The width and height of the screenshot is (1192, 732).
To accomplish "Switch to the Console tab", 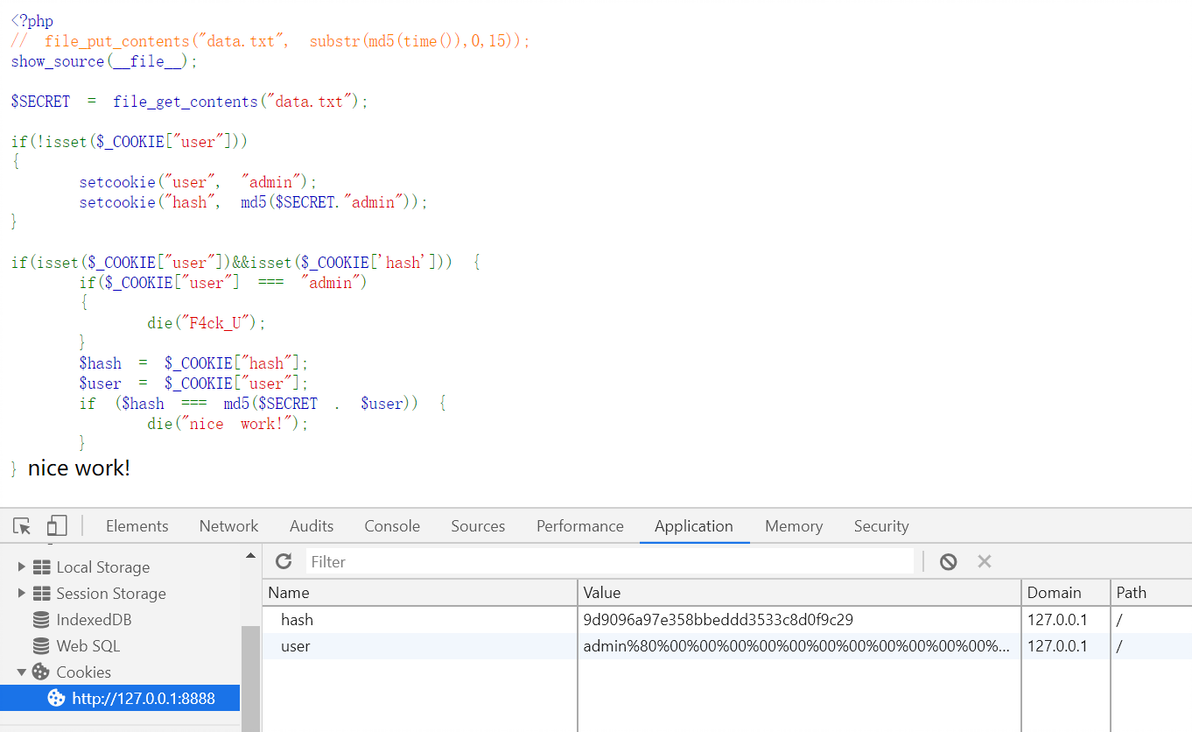I will point(392,526).
